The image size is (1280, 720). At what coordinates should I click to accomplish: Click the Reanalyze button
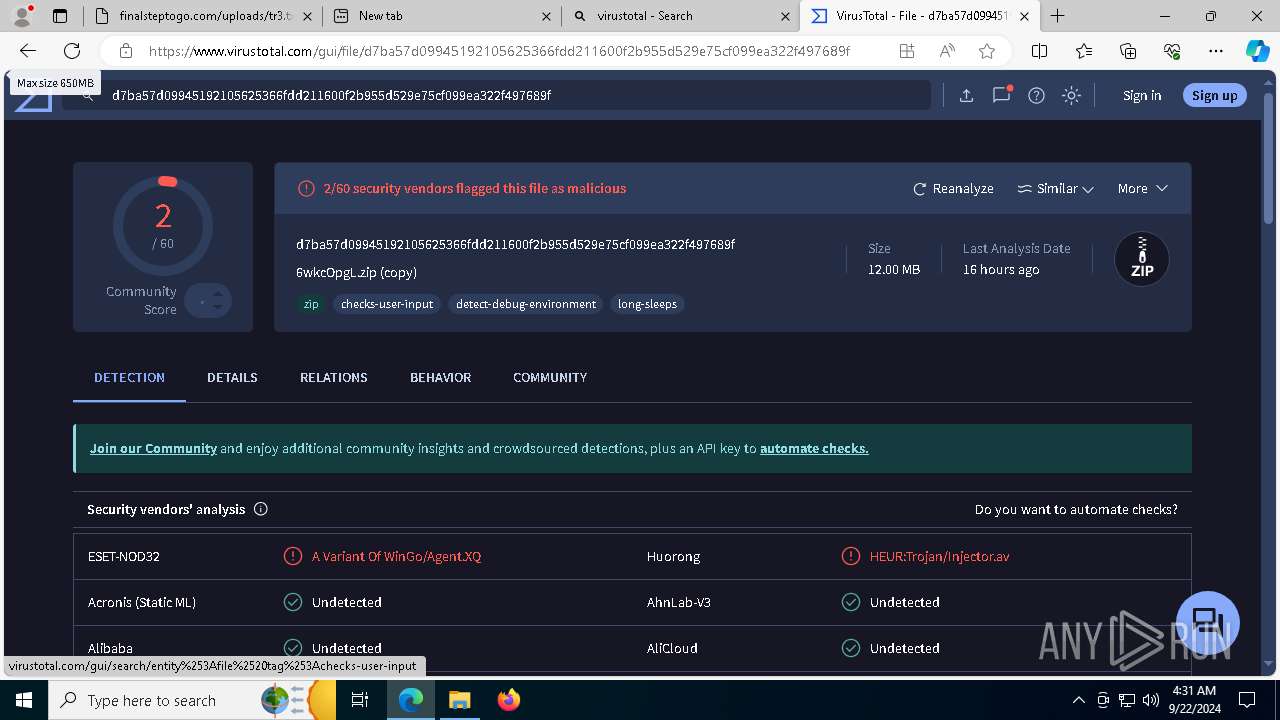pyautogui.click(x=953, y=188)
